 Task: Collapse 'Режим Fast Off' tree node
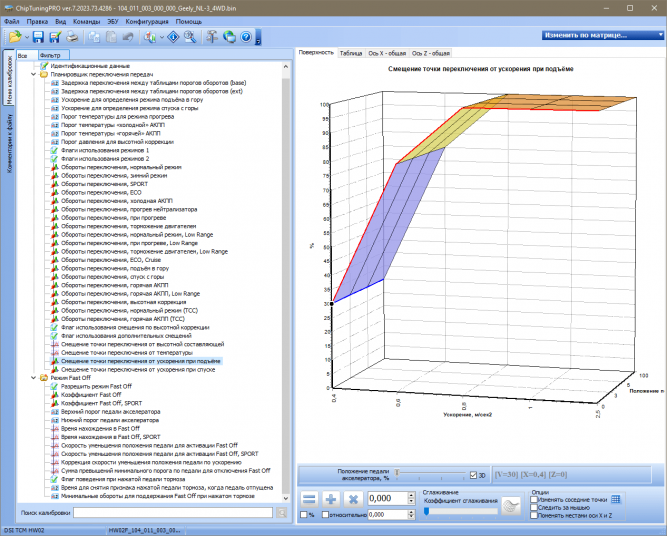[33, 378]
